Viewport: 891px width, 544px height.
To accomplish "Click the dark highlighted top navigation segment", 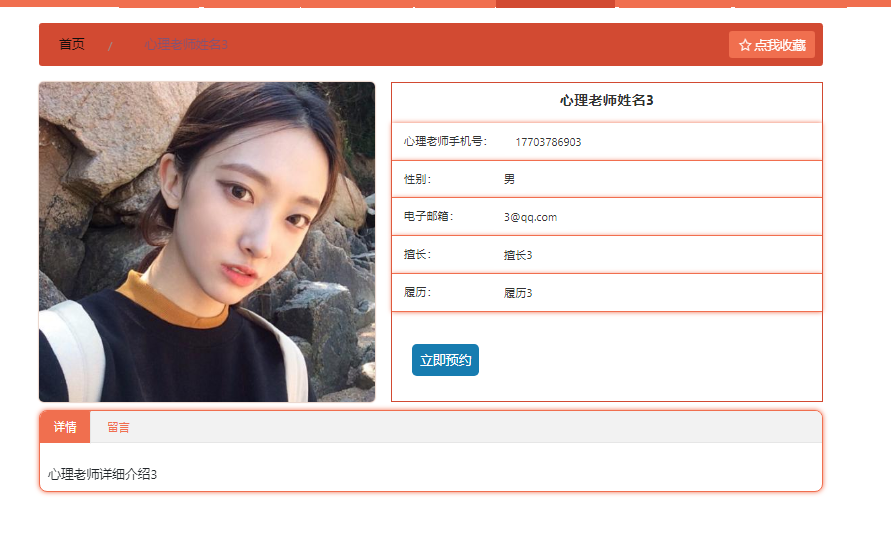I will coord(555,3).
